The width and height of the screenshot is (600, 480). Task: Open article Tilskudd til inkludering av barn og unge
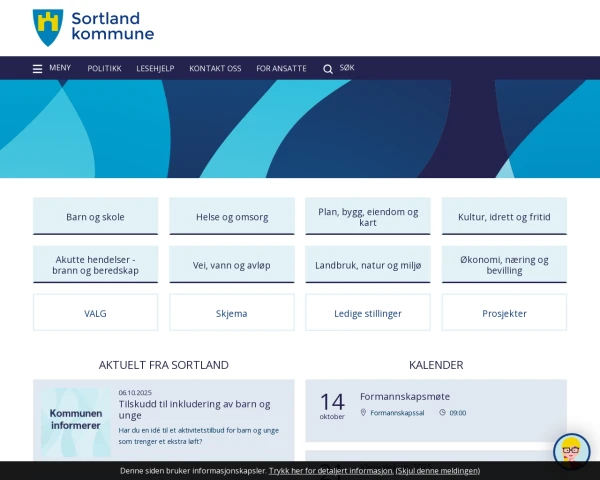tap(194, 409)
